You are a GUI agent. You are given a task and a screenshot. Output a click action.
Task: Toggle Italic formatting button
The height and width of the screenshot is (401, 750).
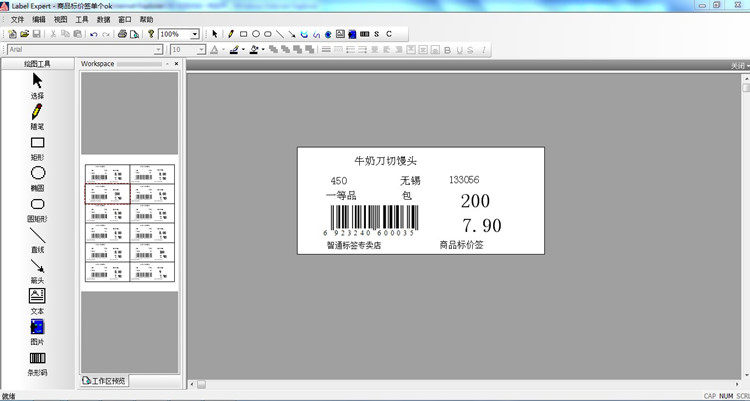click(x=483, y=50)
